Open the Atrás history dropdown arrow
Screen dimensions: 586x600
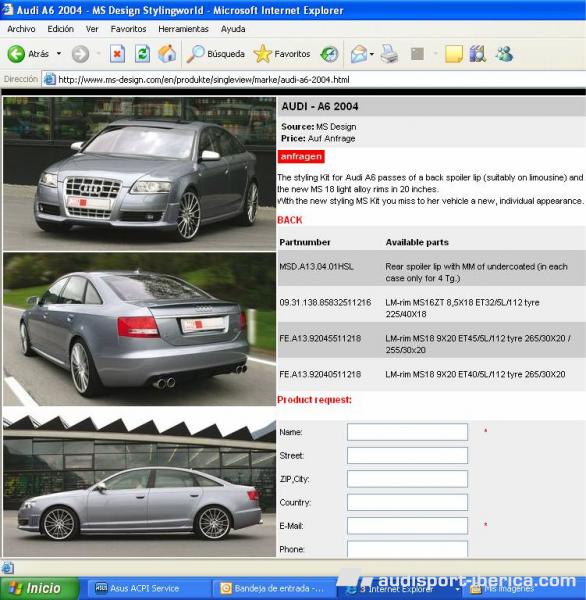pyautogui.click(x=59, y=54)
